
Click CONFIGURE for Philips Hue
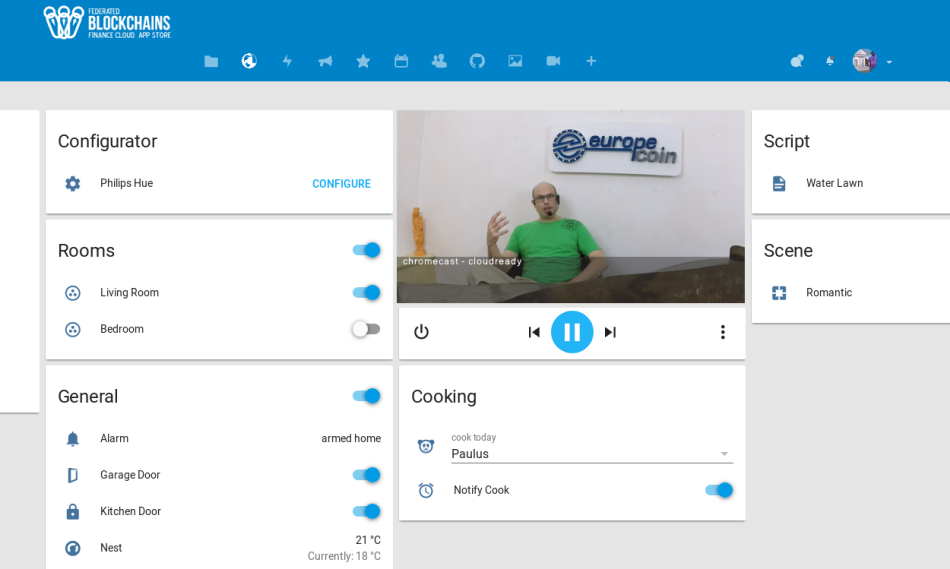pyautogui.click(x=341, y=184)
